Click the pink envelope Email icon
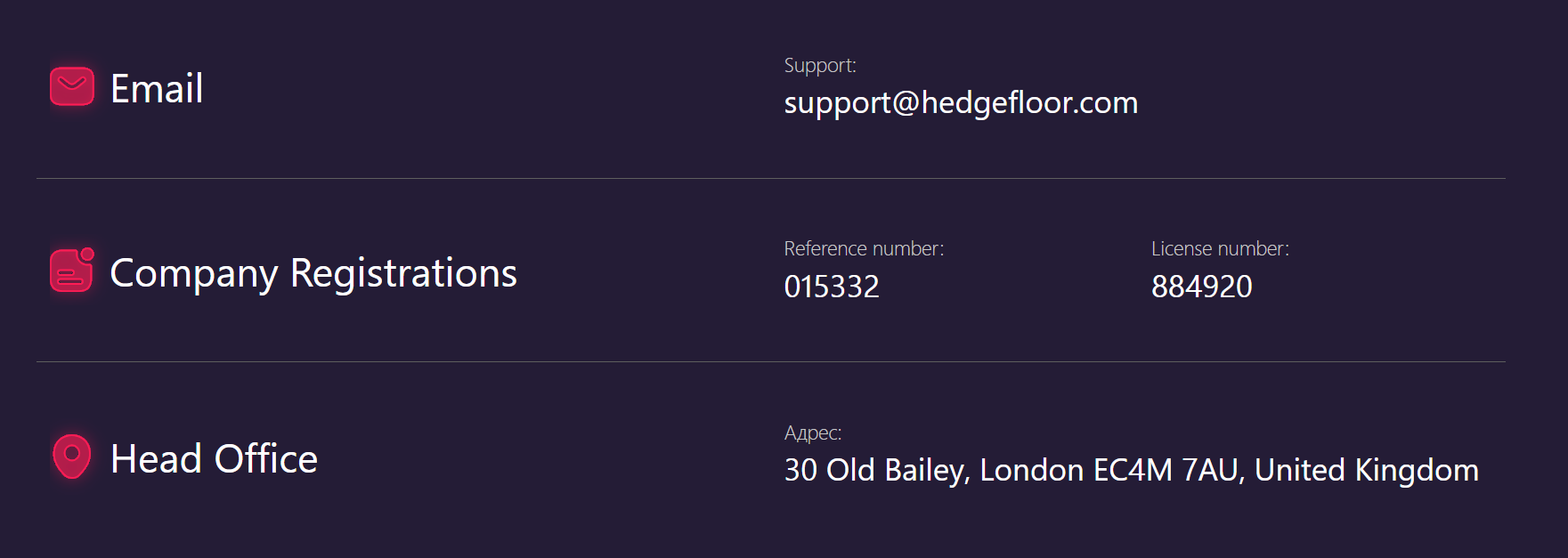This screenshot has width=1568, height=558. click(72, 86)
